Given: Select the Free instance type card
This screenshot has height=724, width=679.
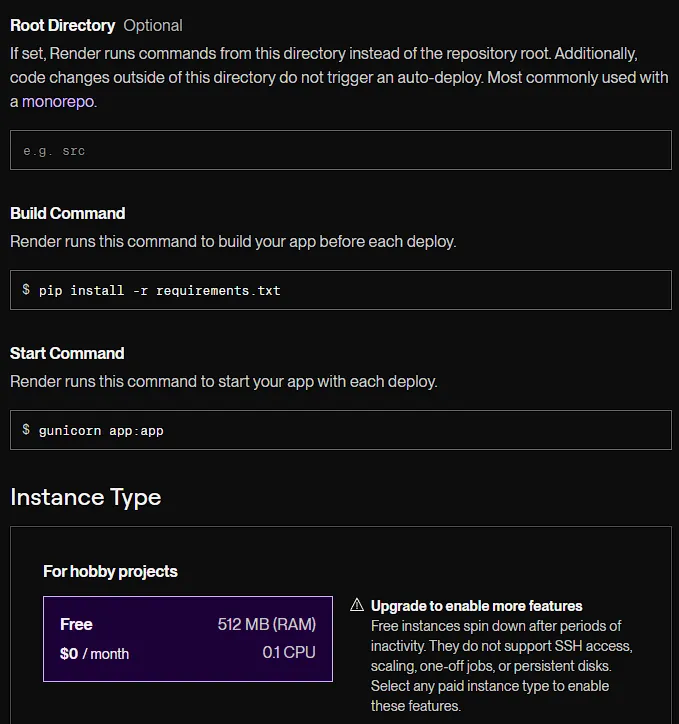Looking at the screenshot, I should pos(188,639).
